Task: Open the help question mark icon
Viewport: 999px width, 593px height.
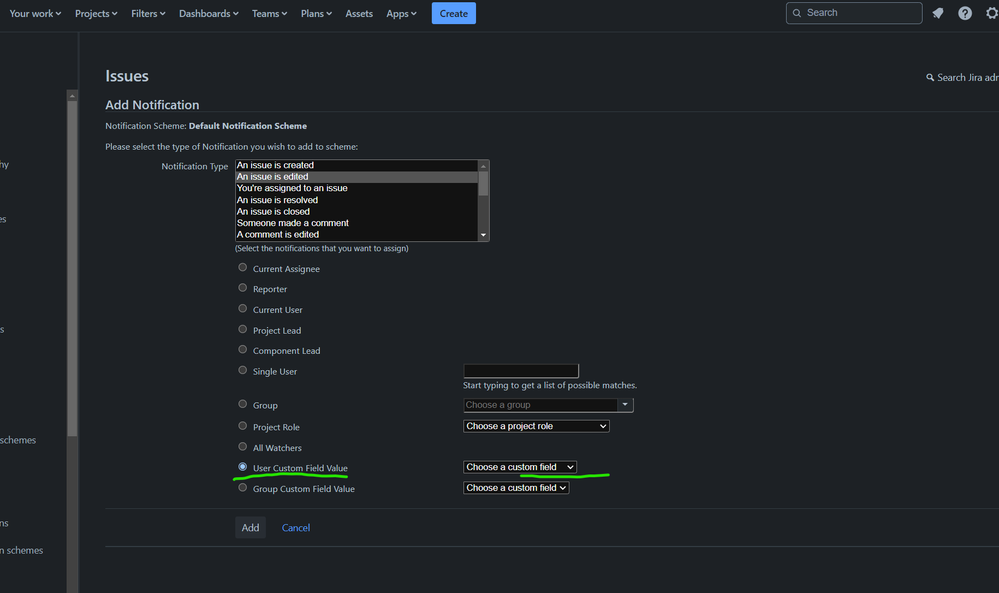Action: [x=965, y=13]
